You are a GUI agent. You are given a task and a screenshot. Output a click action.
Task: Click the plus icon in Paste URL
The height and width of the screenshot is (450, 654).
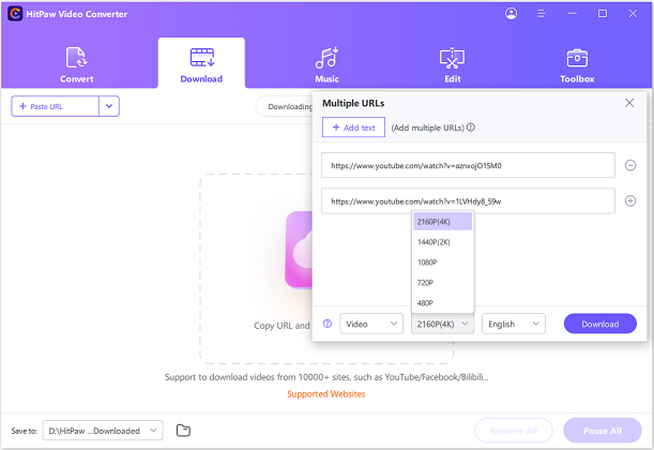pyautogui.click(x=23, y=106)
